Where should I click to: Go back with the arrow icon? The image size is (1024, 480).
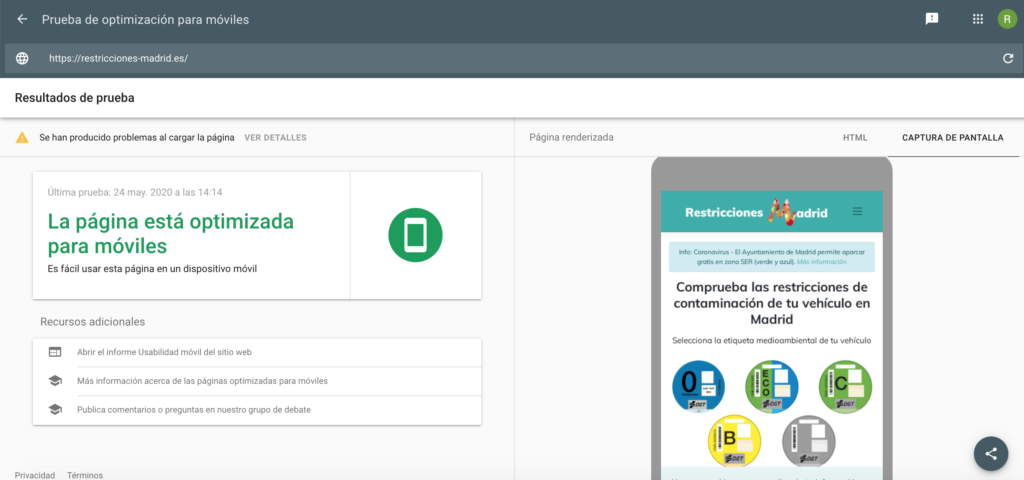[x=22, y=20]
